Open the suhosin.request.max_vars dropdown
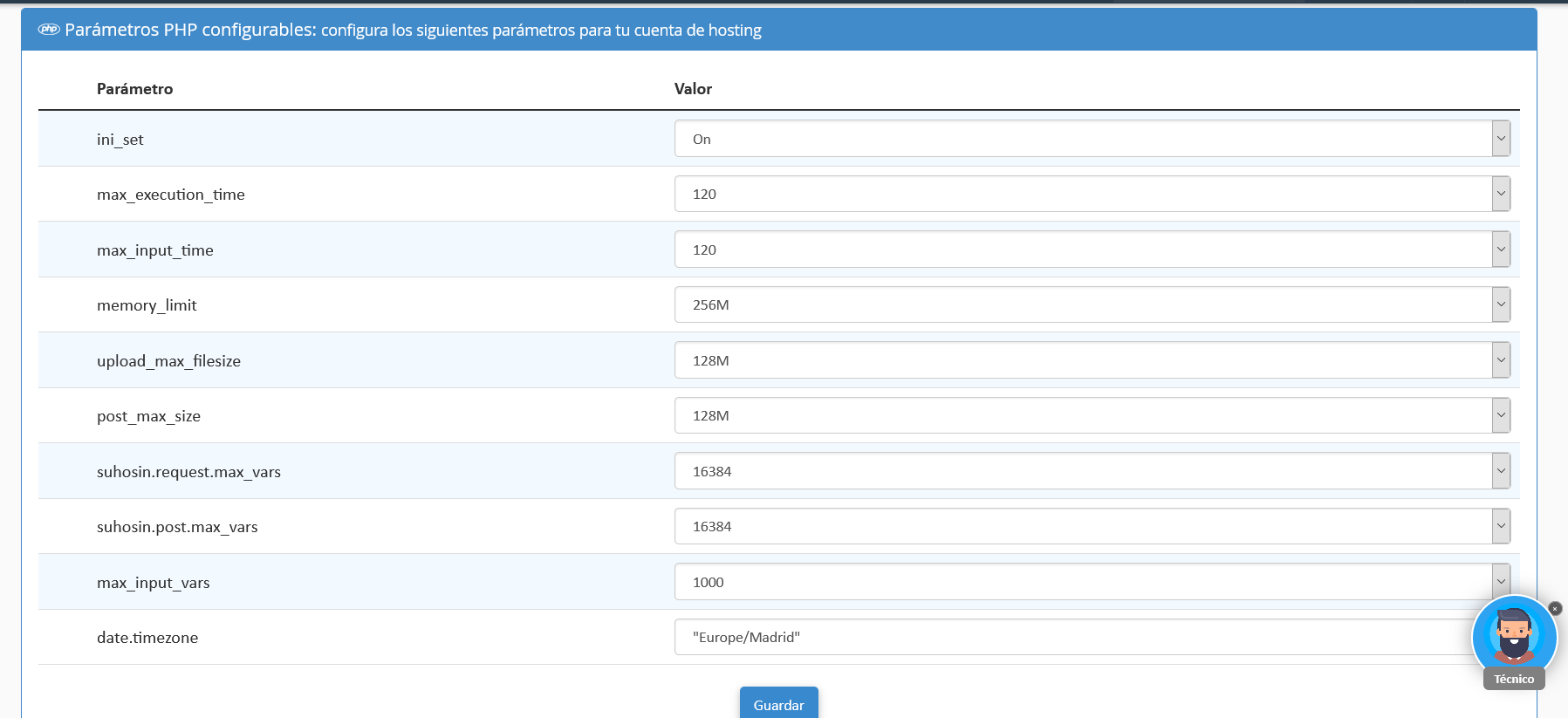The width and height of the screenshot is (1568, 718). 1092,471
